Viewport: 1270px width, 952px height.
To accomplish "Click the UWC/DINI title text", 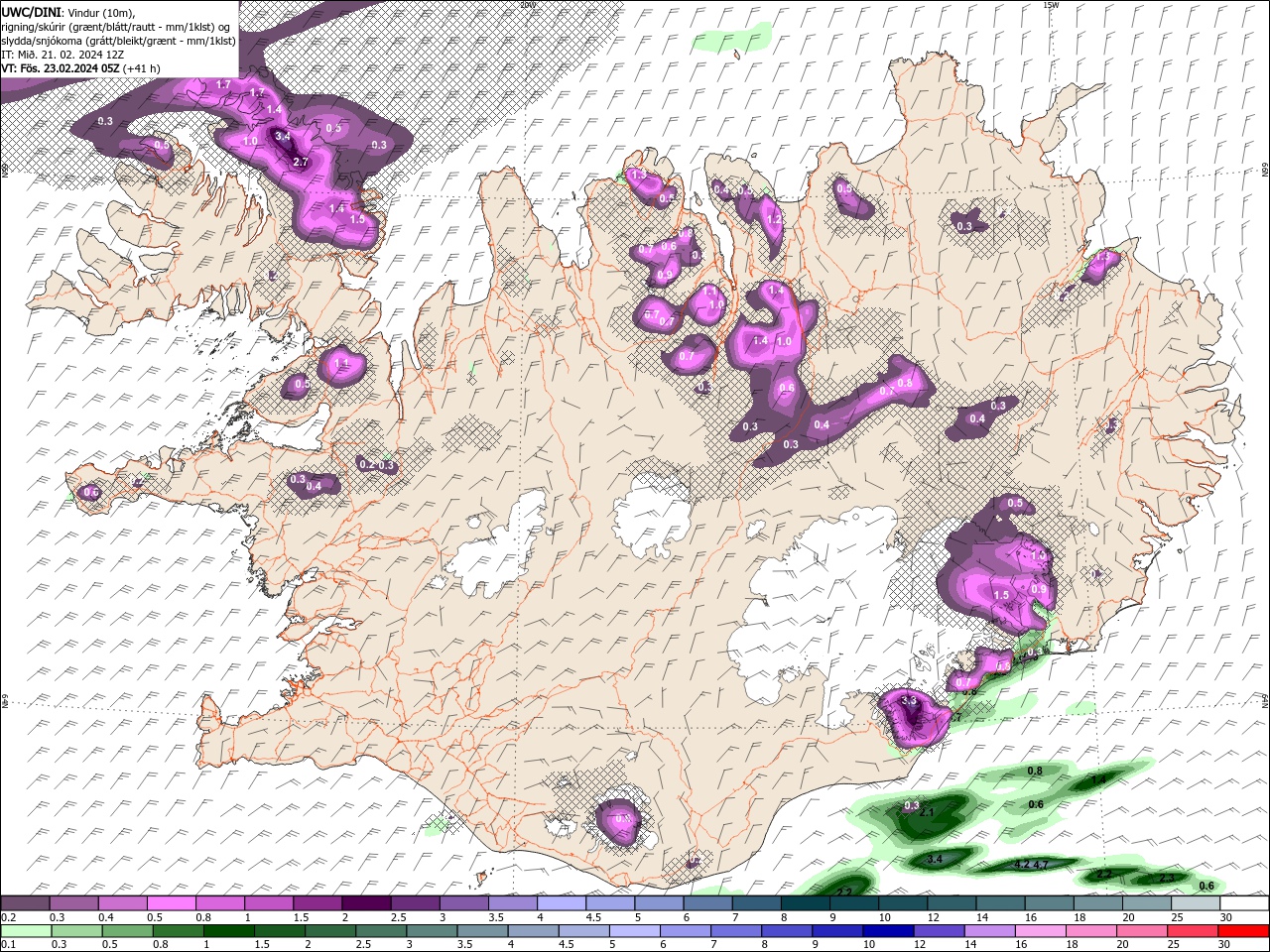I will 31,12.
